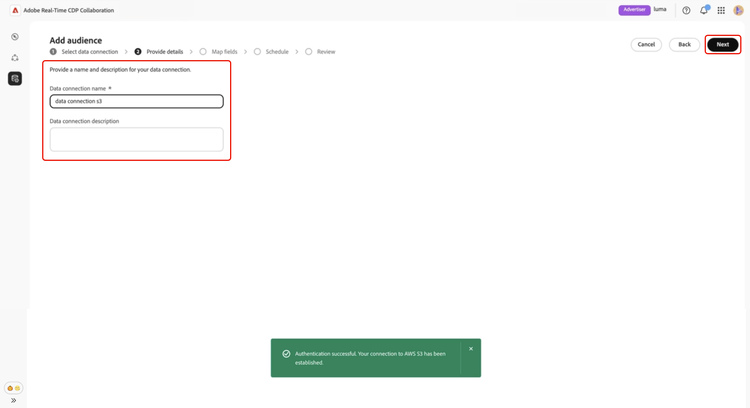
Task: Jump to the Schedule step
Action: (271, 52)
